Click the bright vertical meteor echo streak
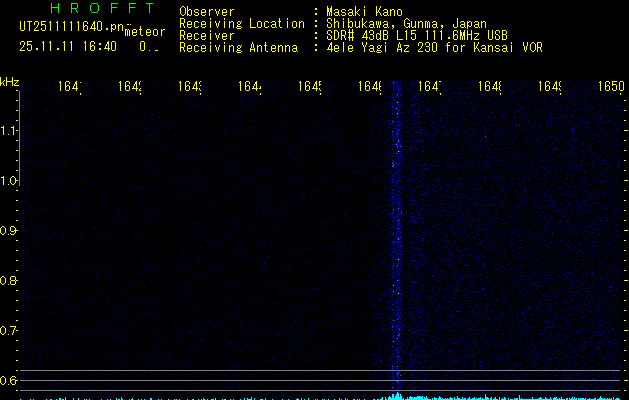This screenshot has height=400, width=629. 397,237
